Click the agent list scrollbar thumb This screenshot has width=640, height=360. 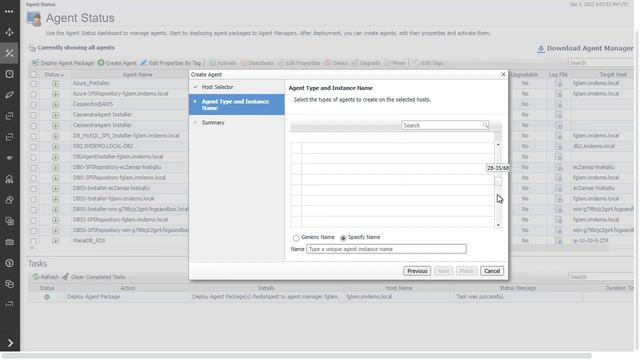[x=498, y=182]
